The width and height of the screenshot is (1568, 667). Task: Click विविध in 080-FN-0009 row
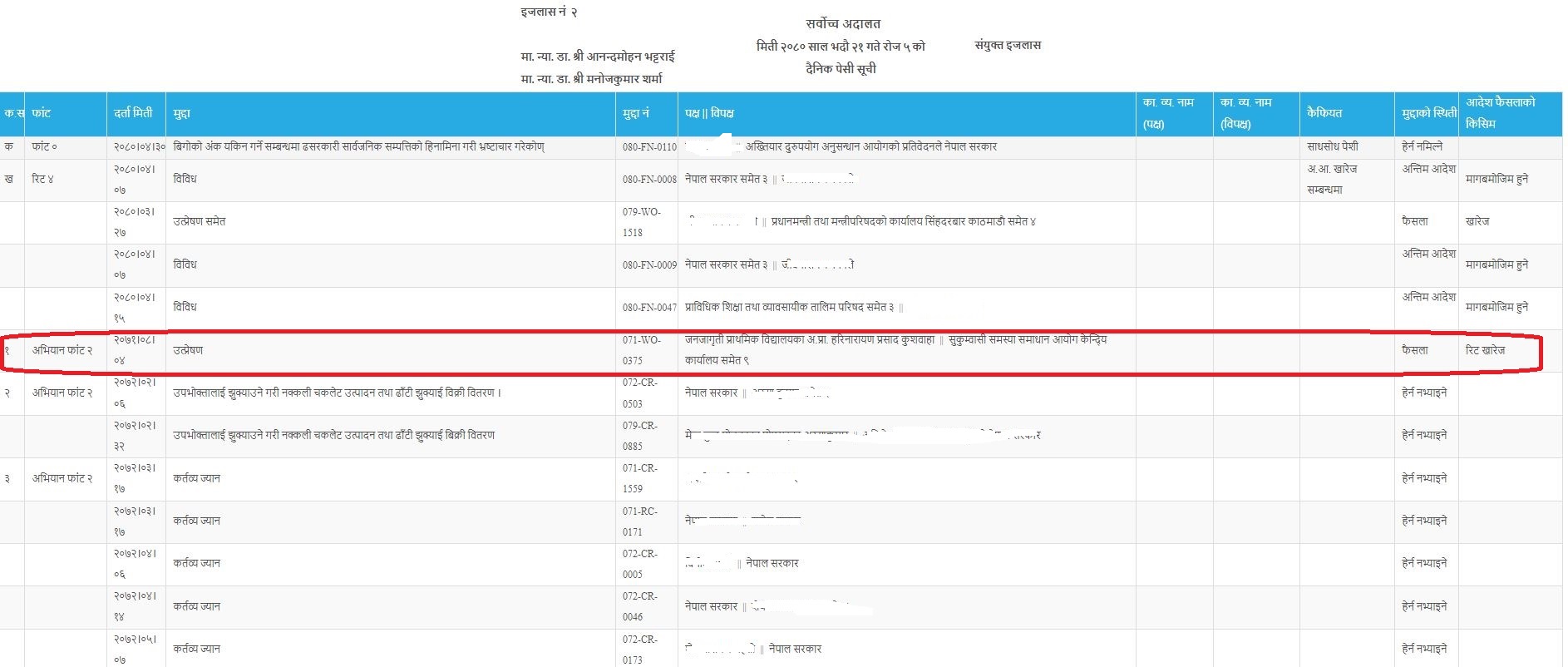[x=185, y=265]
